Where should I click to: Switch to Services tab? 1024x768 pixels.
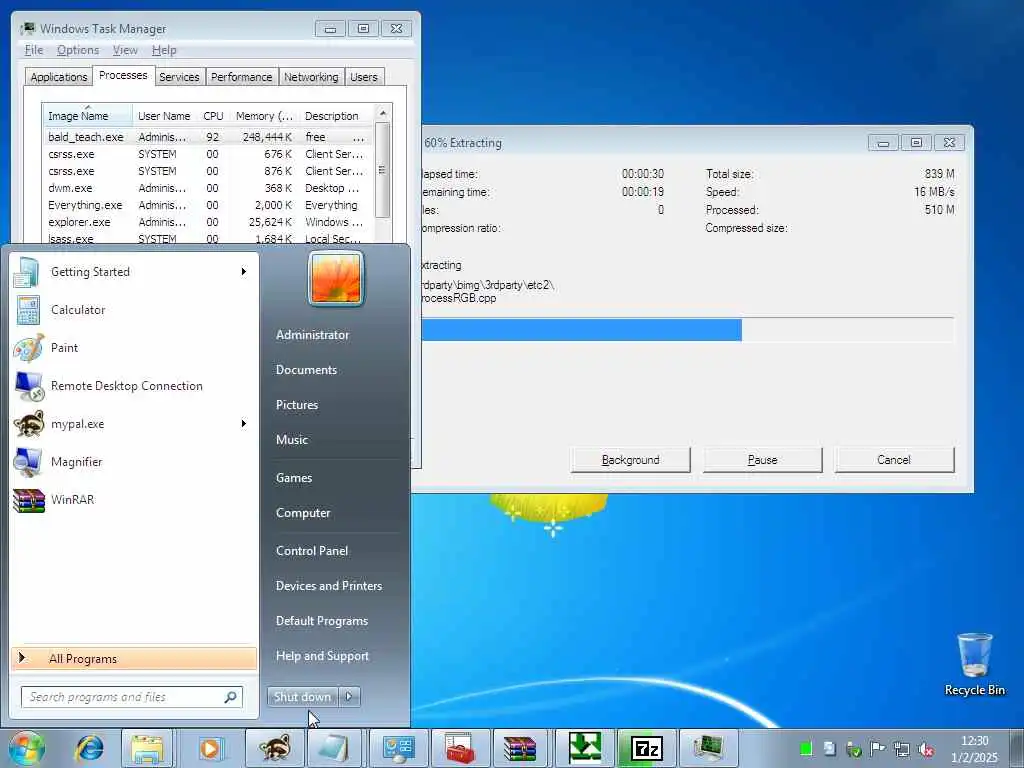coord(179,76)
